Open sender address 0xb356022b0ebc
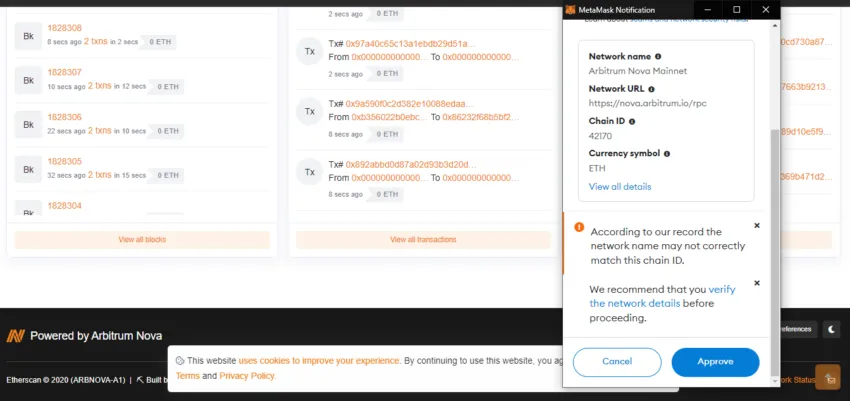 tap(390, 117)
